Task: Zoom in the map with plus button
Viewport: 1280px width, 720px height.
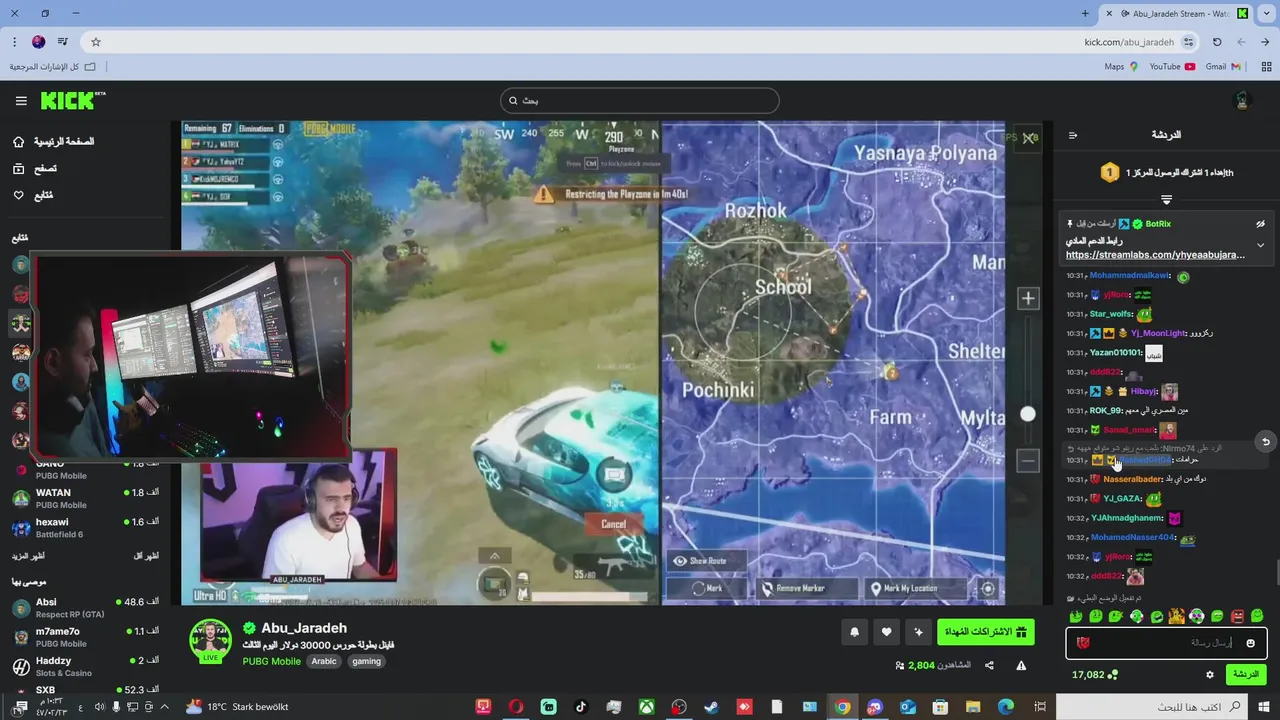Action: point(1028,298)
